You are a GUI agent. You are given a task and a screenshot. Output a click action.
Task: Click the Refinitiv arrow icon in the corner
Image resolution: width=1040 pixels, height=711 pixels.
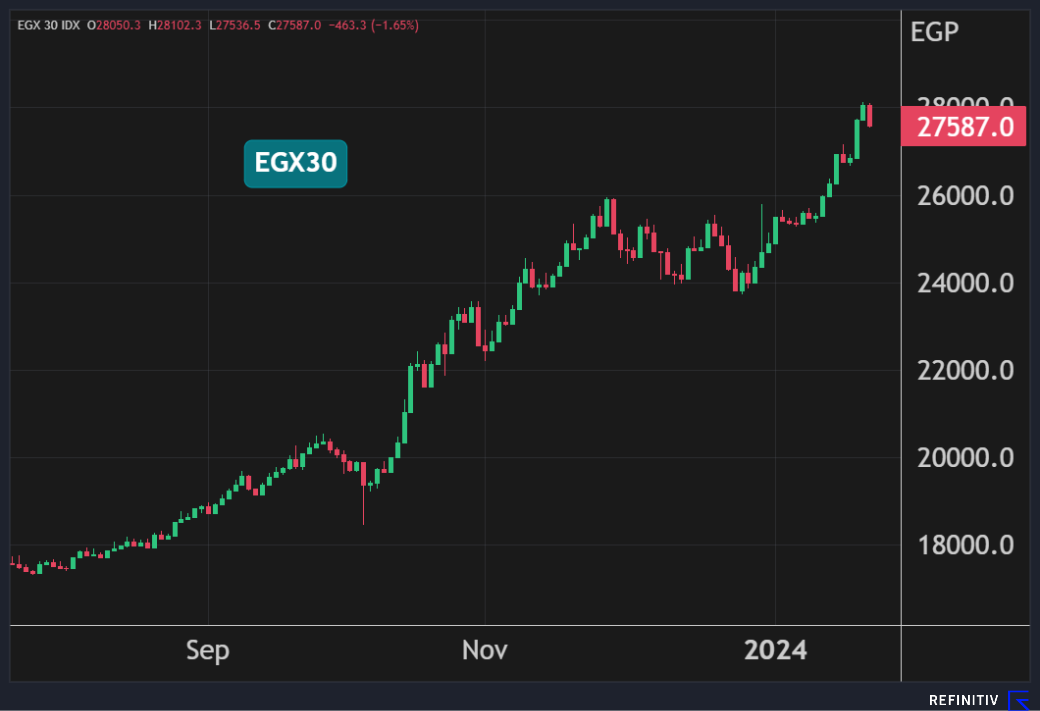coord(1018,700)
